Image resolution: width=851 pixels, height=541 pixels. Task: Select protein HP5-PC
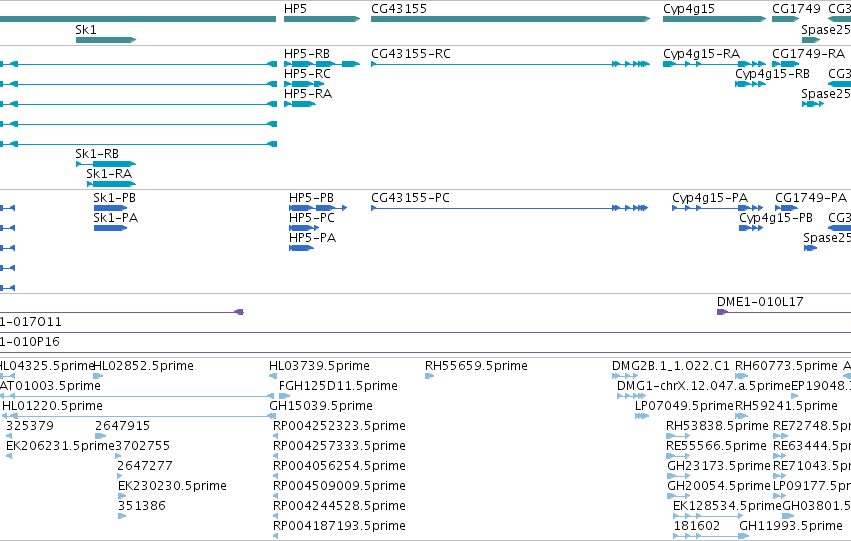click(x=304, y=228)
